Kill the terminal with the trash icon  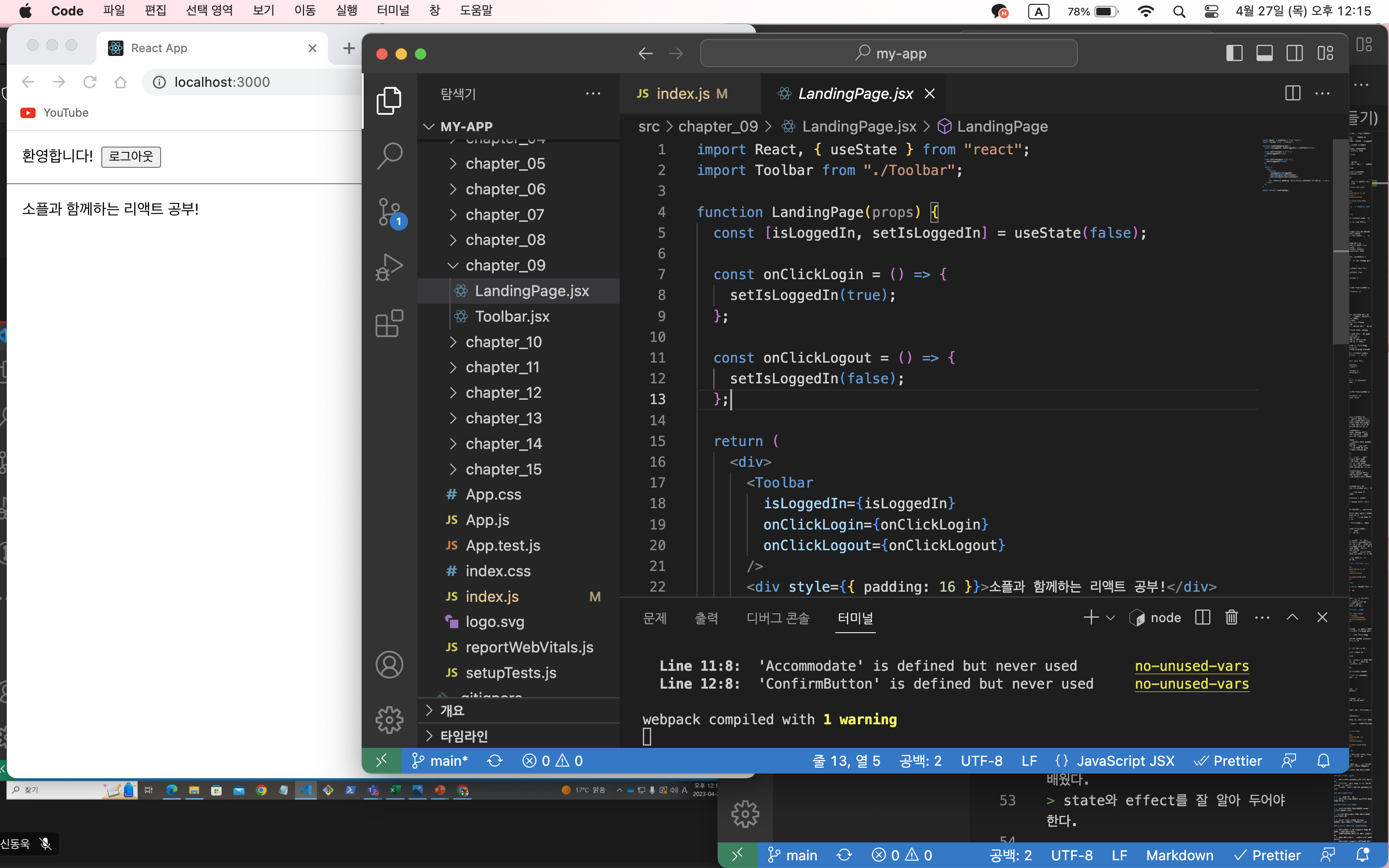[1232, 617]
